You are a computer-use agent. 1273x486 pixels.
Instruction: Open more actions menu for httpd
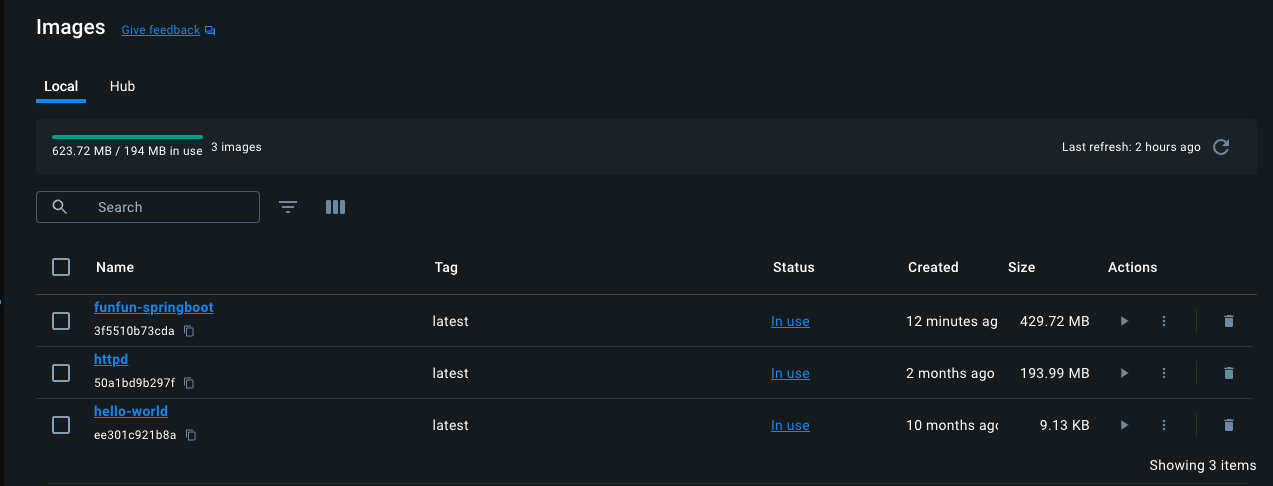1164,373
